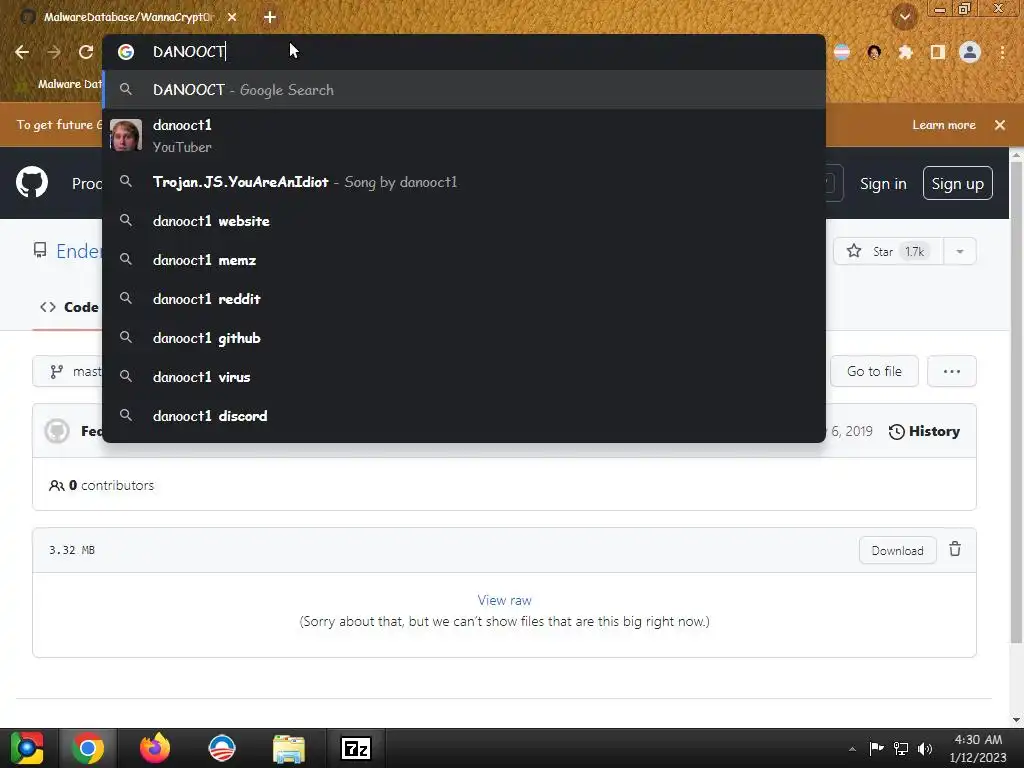This screenshot has height=768, width=1024.
Task: Open the Code tab of the repository
Action: [x=69, y=307]
